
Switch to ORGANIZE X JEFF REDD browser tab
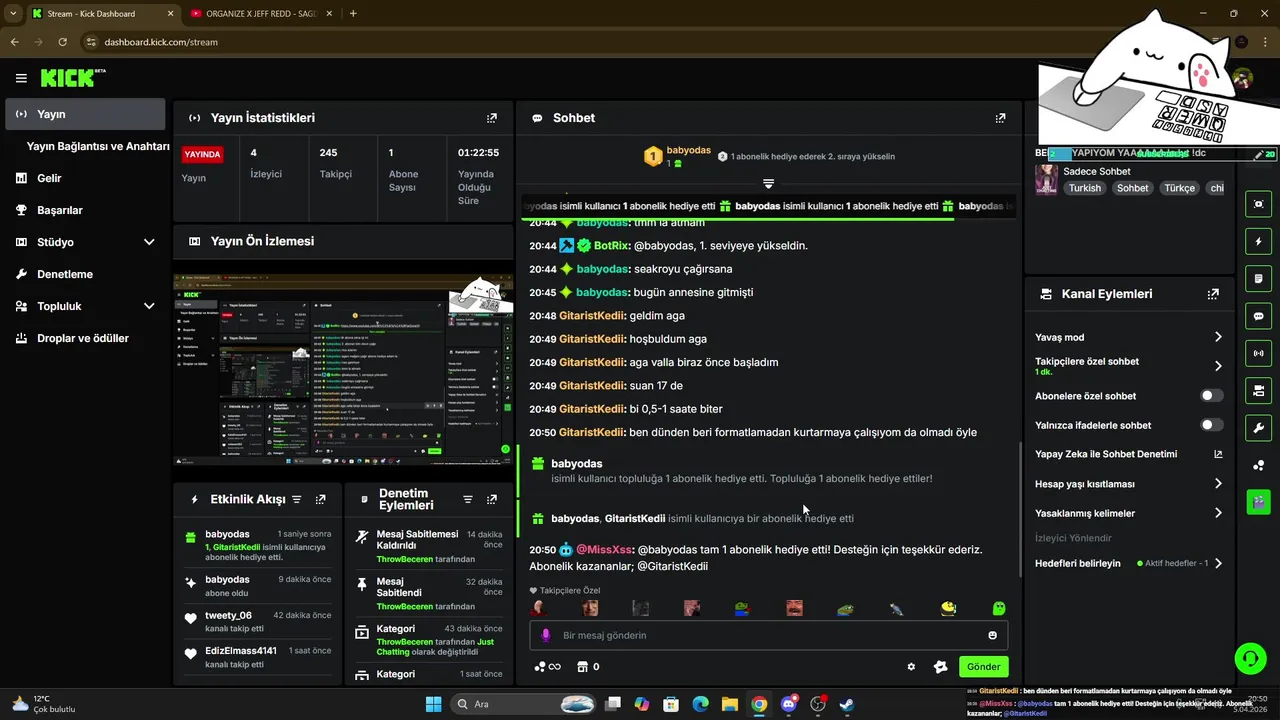click(260, 13)
